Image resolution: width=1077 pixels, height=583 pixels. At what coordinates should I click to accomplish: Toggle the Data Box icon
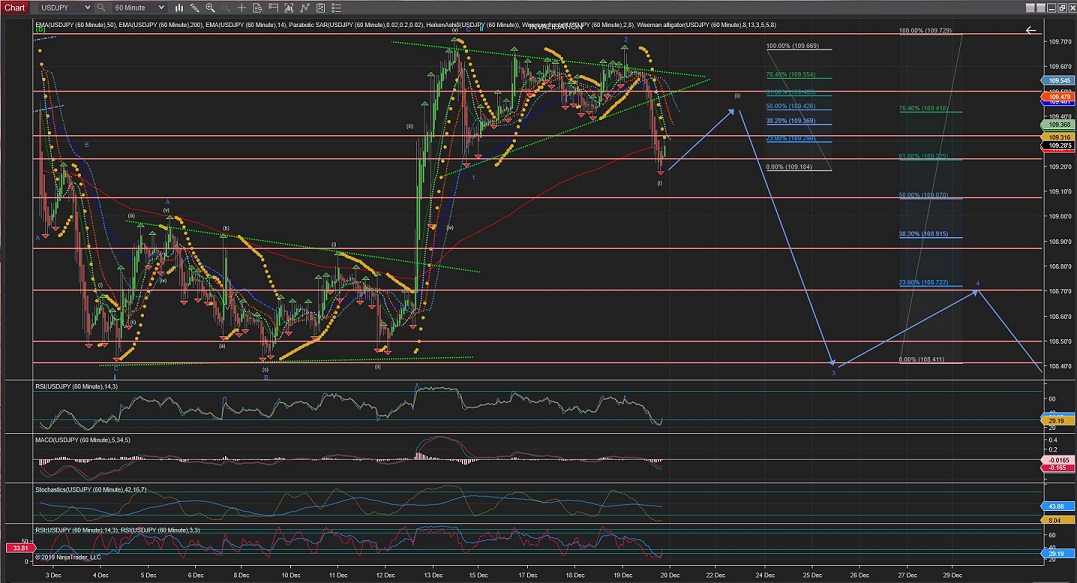click(x=257, y=8)
